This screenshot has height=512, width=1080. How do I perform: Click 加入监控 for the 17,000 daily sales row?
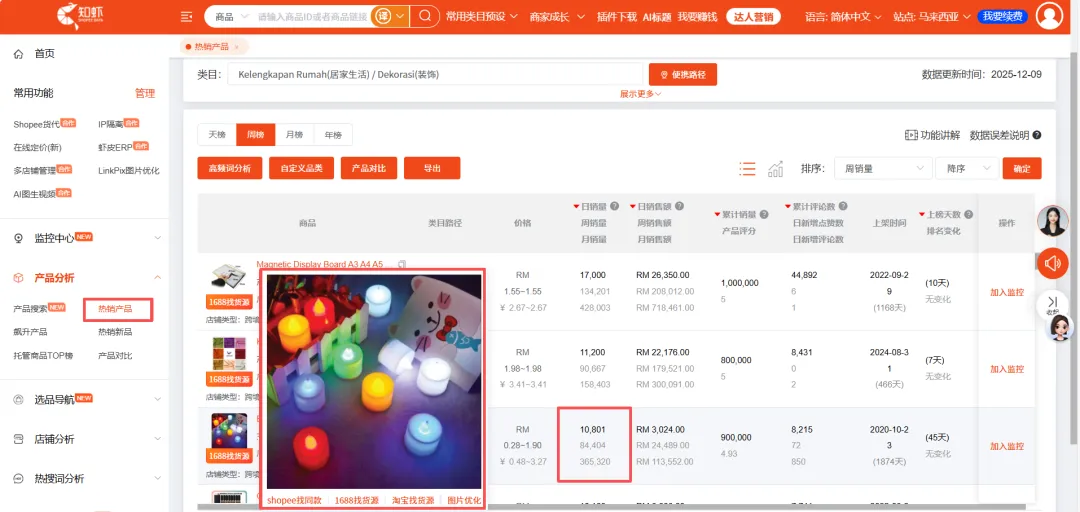[1007, 292]
